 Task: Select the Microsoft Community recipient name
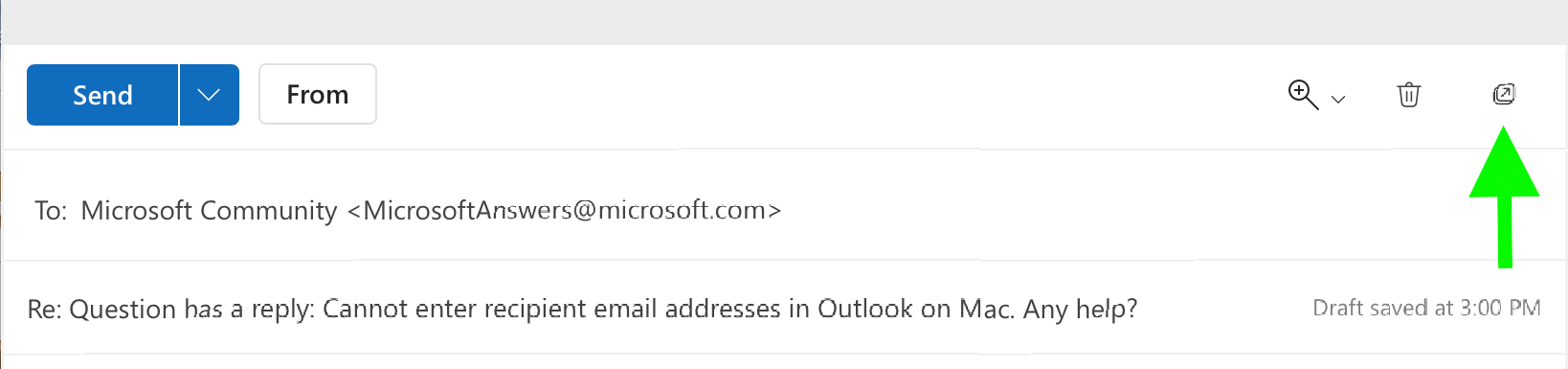209,210
